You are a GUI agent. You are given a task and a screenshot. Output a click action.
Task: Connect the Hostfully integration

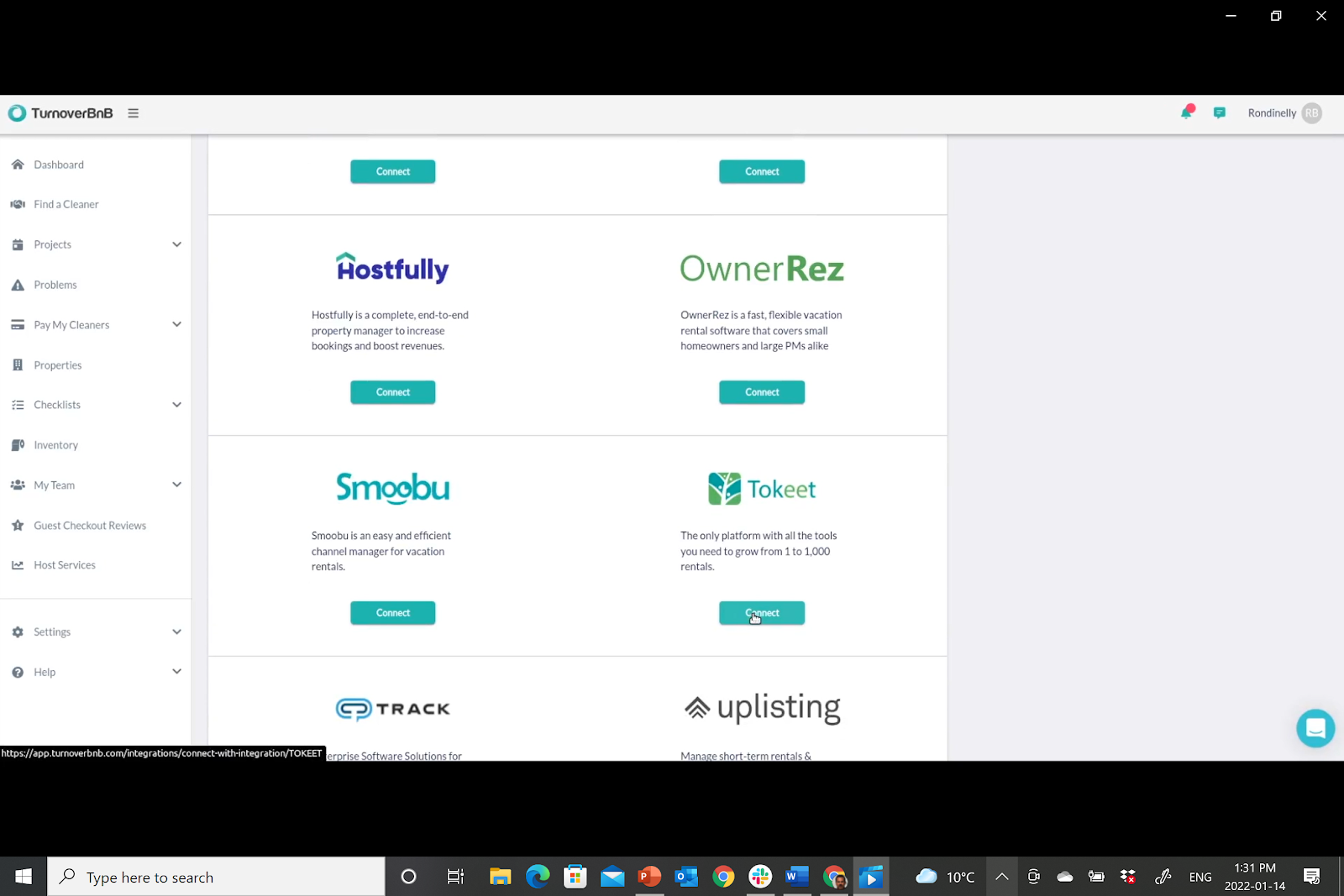click(393, 392)
